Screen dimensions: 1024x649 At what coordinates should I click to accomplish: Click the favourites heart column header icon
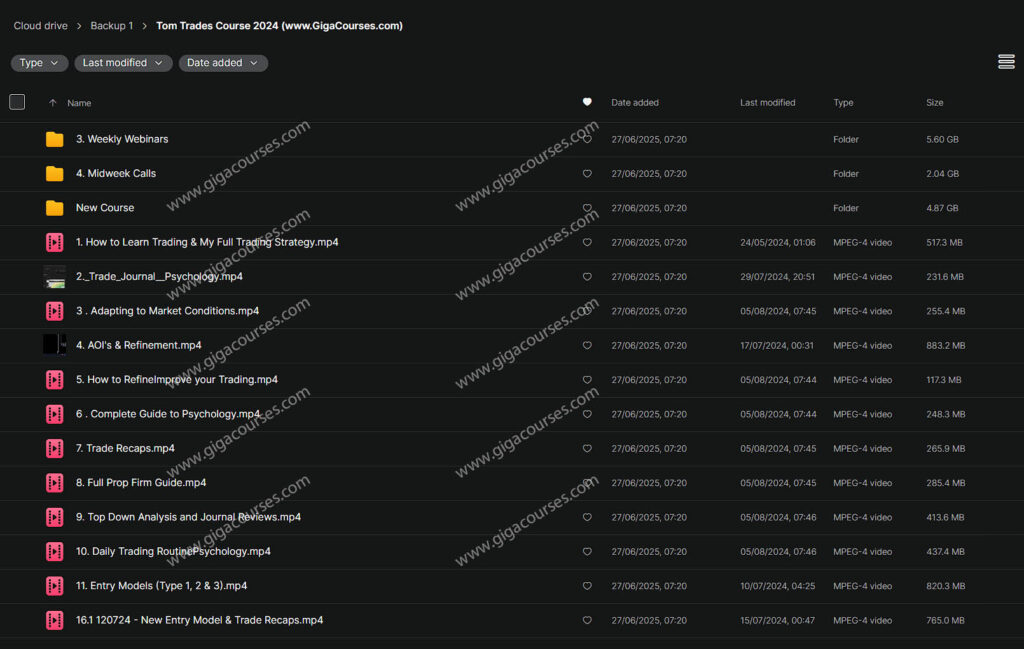point(587,102)
